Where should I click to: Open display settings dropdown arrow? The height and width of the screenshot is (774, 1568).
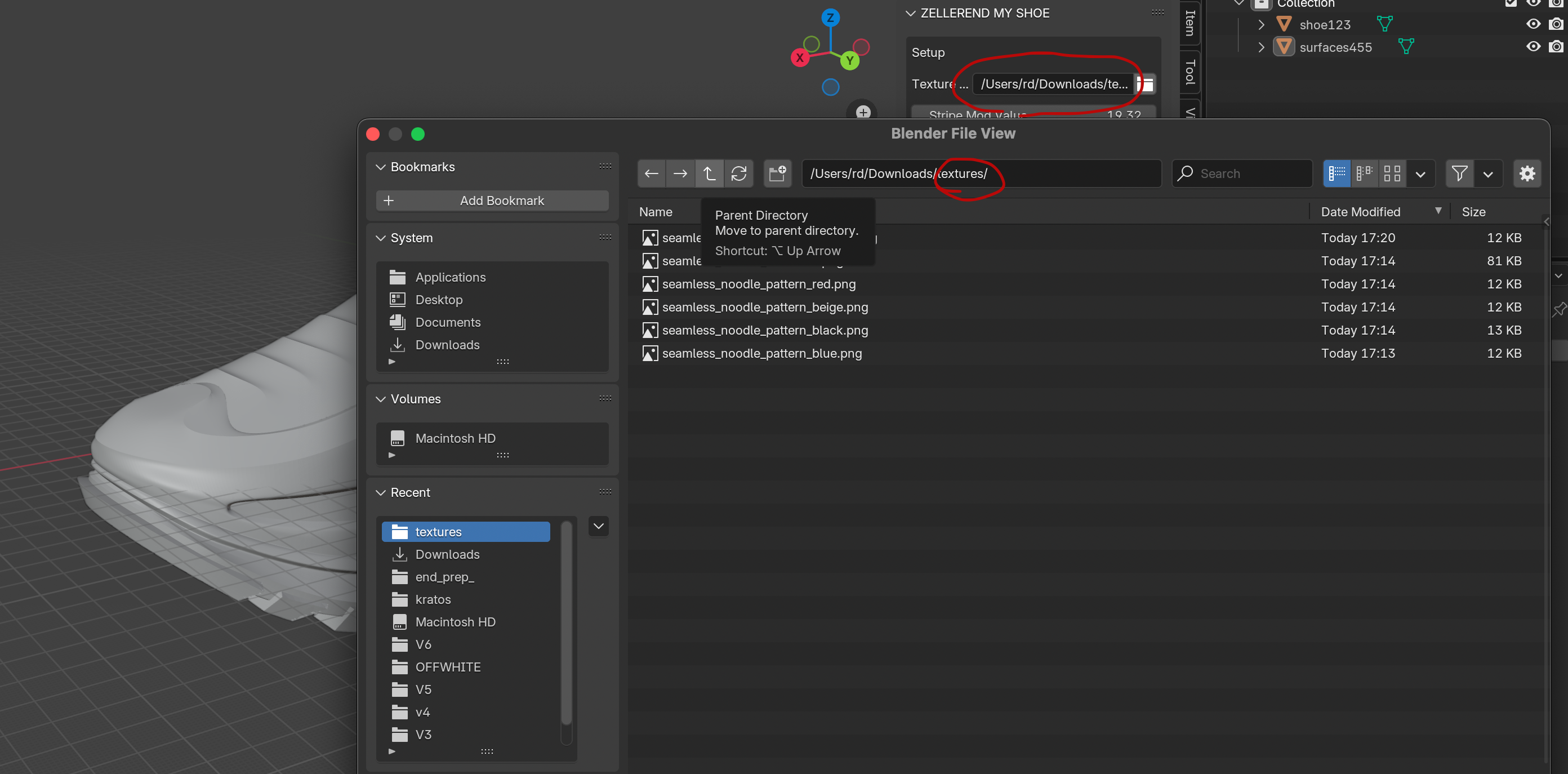pos(1420,174)
